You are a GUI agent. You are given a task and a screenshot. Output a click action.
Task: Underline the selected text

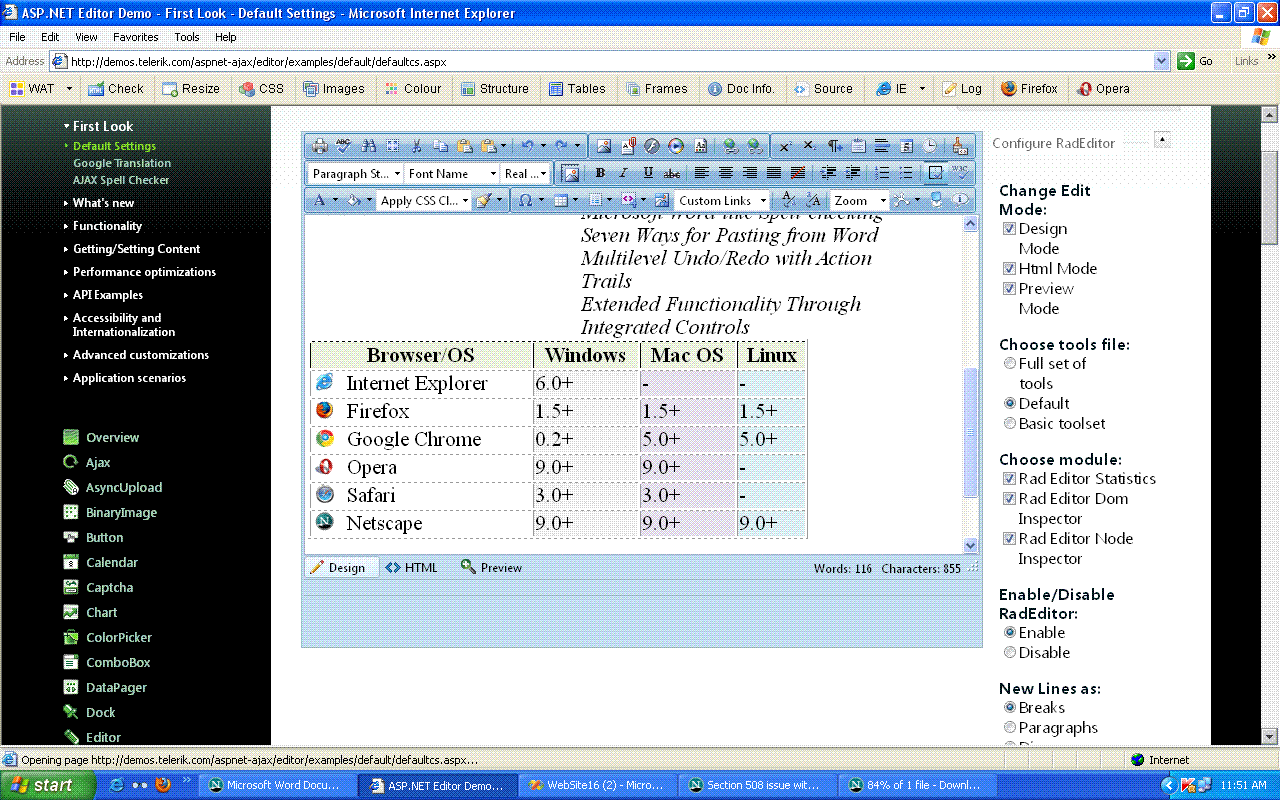[648, 173]
